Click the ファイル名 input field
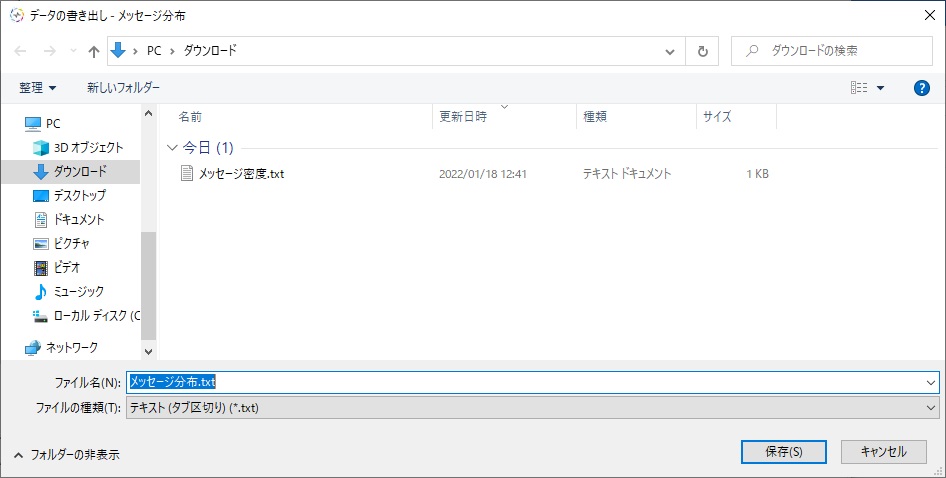The width and height of the screenshot is (946, 478). pos(525,383)
